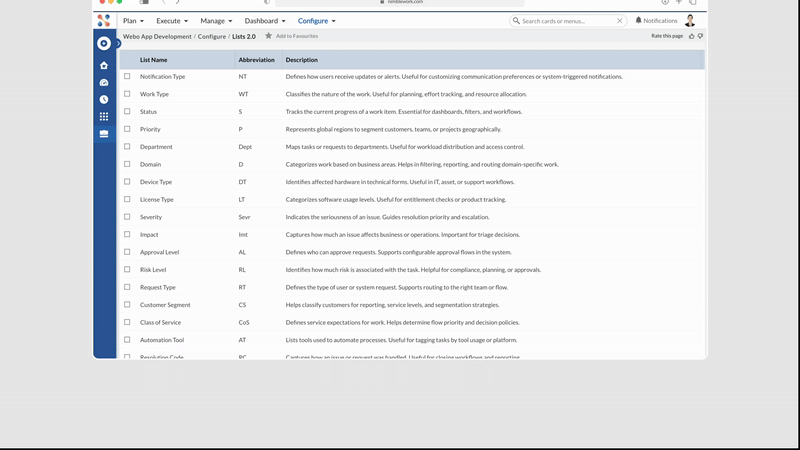Click the CoS abbreviation cell
The height and width of the screenshot is (450, 800).
244,322
